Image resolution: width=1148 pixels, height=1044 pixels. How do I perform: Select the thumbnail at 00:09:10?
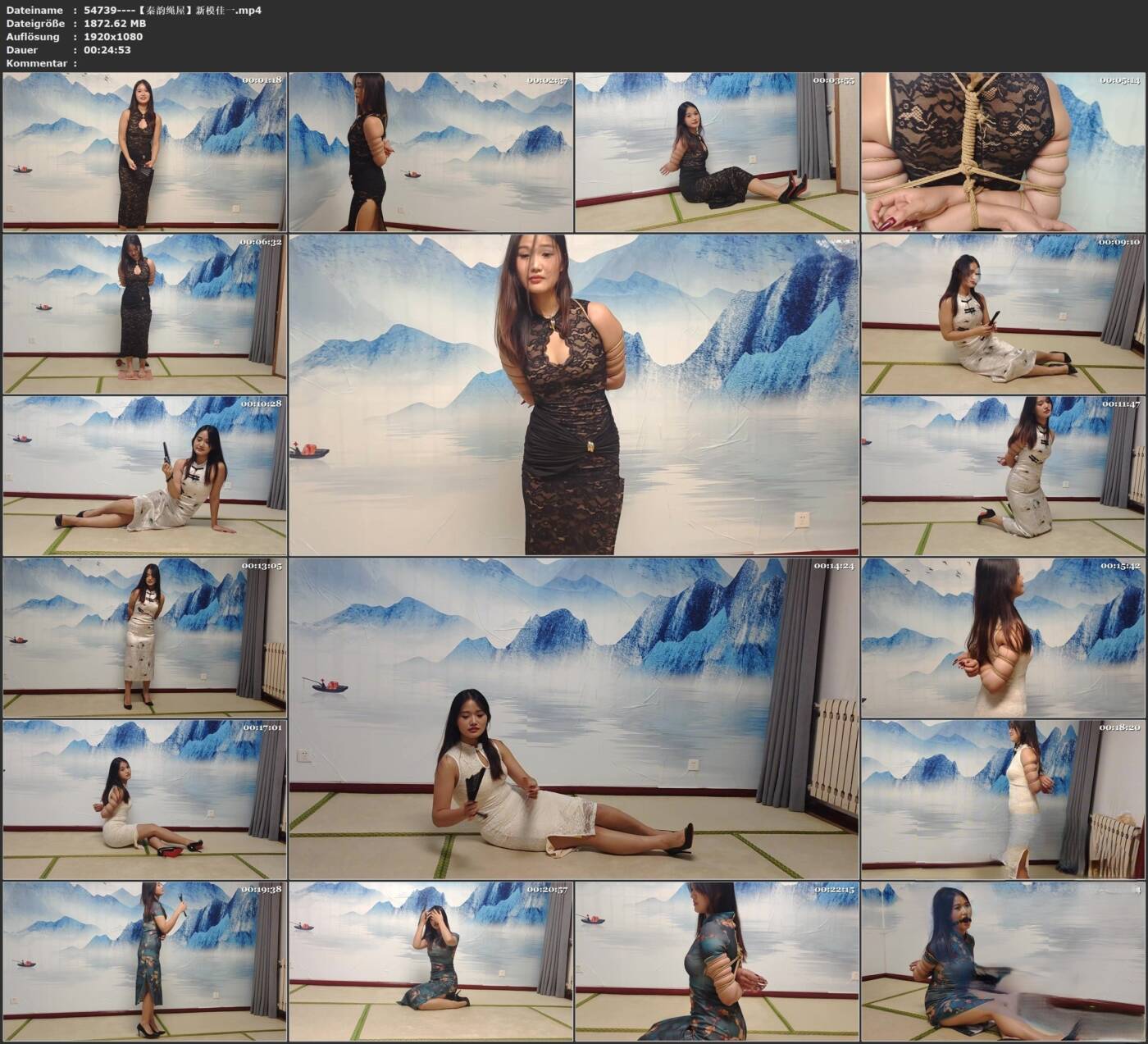(x=1003, y=314)
